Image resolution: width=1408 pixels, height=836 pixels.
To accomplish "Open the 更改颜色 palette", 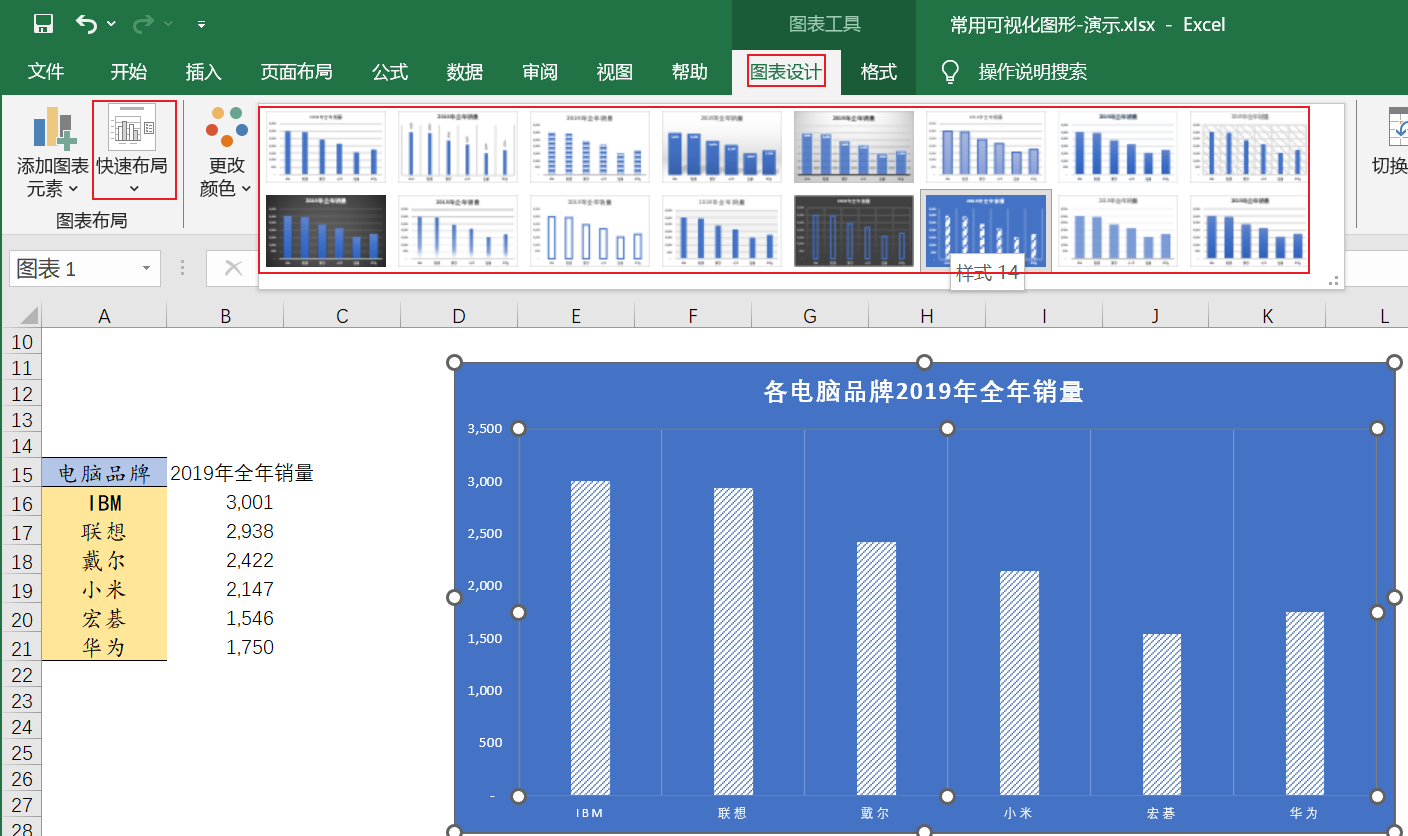I will [226, 152].
